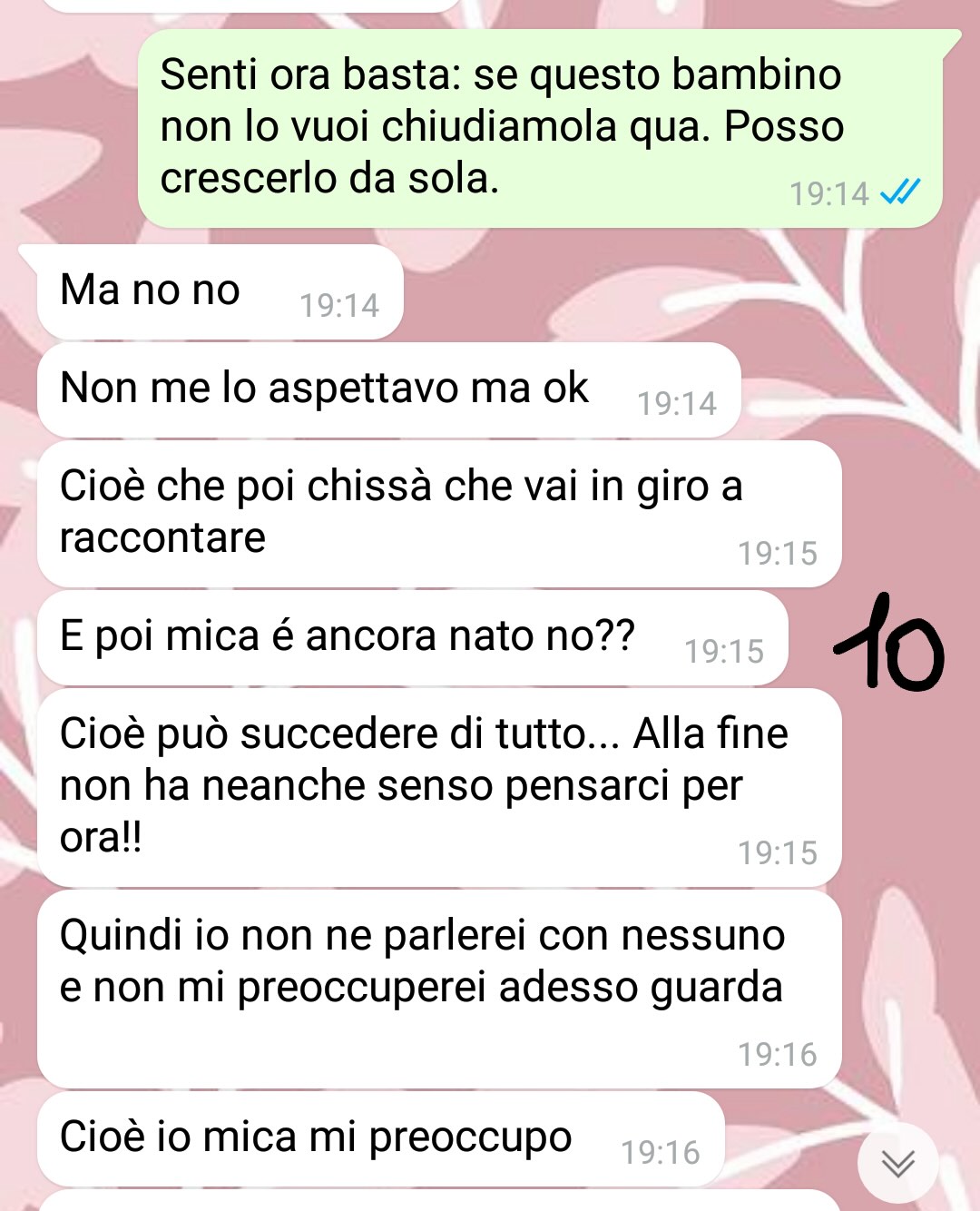
Task: Tap the partially visible bubble at the bottom
Action: coord(439,1201)
